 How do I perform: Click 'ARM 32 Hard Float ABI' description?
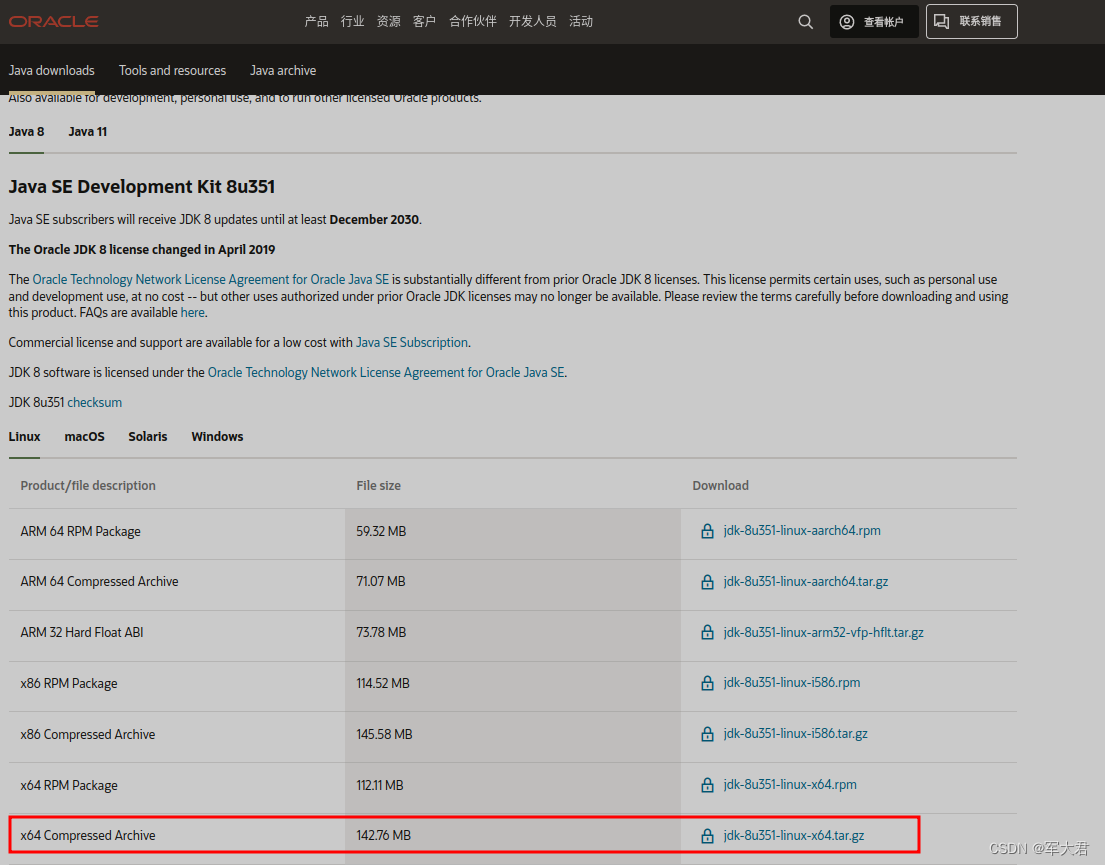82,632
